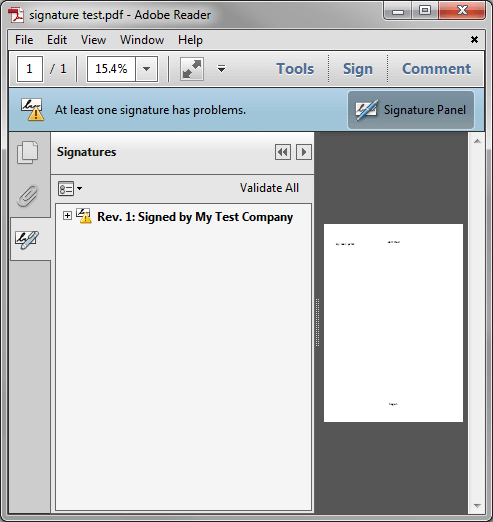Image resolution: width=493 pixels, height=522 pixels.
Task: Open the zoom percentage dropdown arrow
Action: click(x=146, y=69)
